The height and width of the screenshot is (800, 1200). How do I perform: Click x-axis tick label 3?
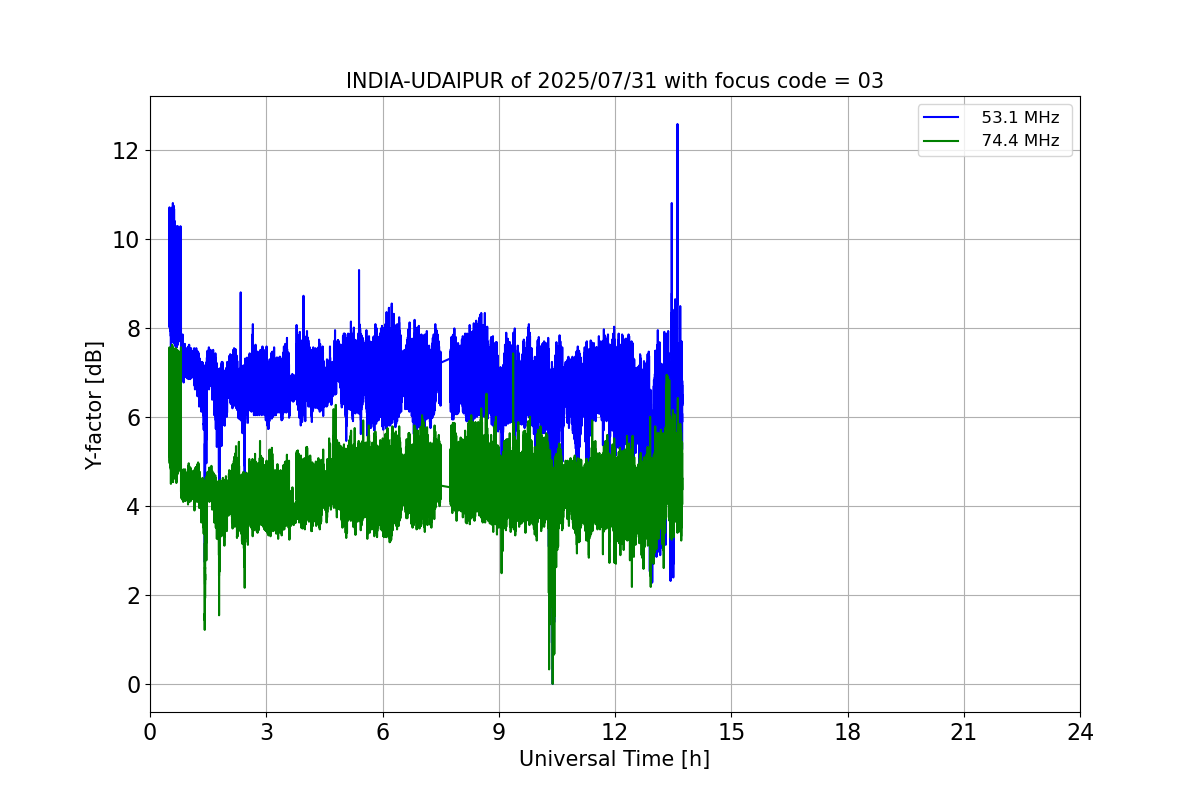pyautogui.click(x=266, y=732)
